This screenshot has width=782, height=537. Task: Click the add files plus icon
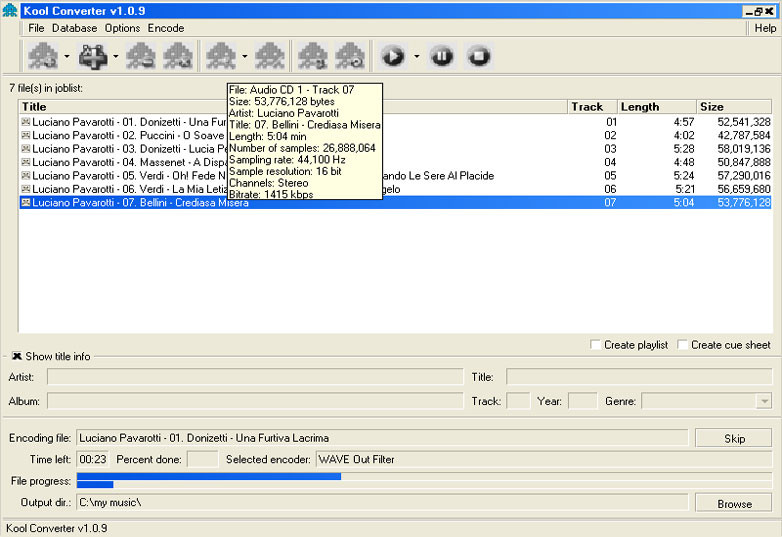[x=93, y=56]
